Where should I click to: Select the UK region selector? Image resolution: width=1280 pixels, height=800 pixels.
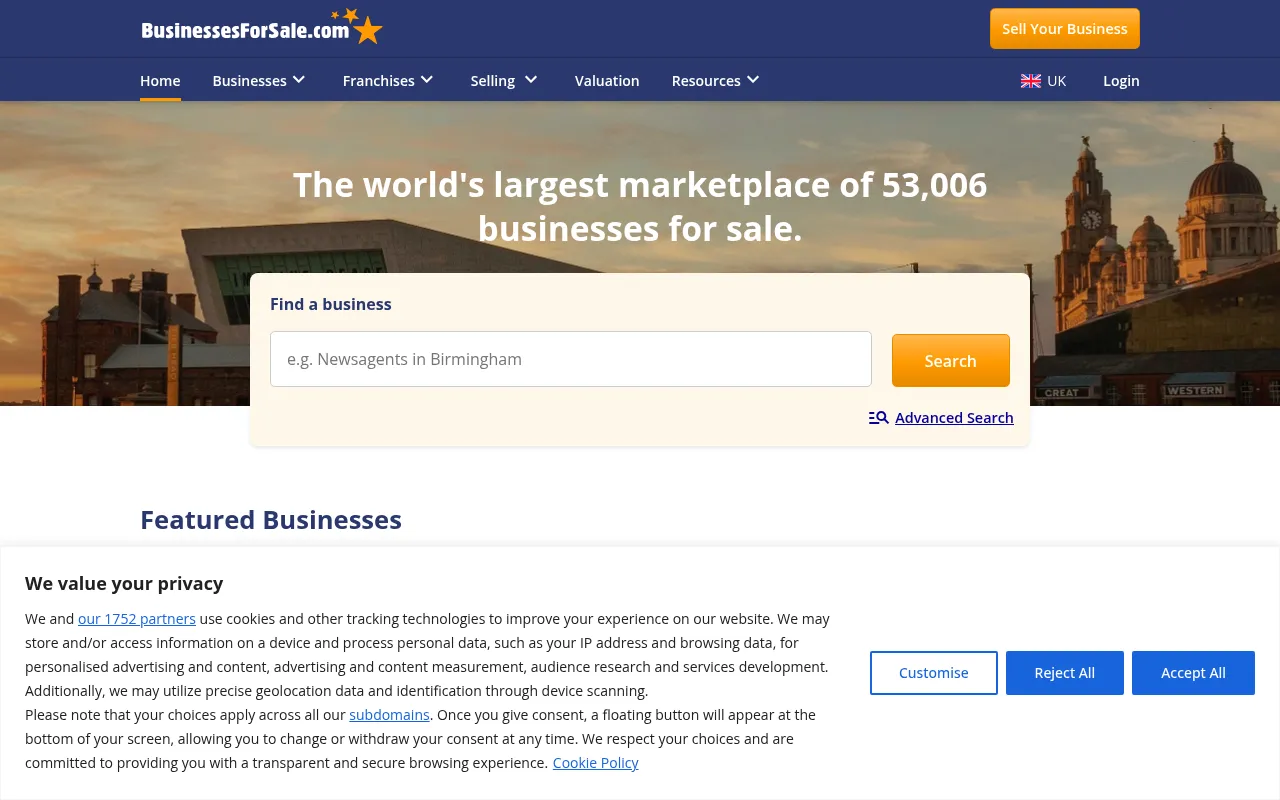pos(1044,81)
